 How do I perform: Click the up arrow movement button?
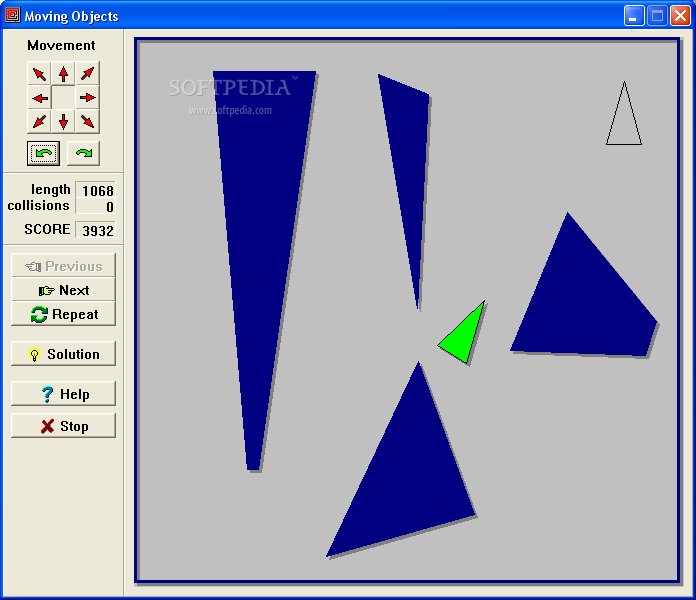(63, 74)
